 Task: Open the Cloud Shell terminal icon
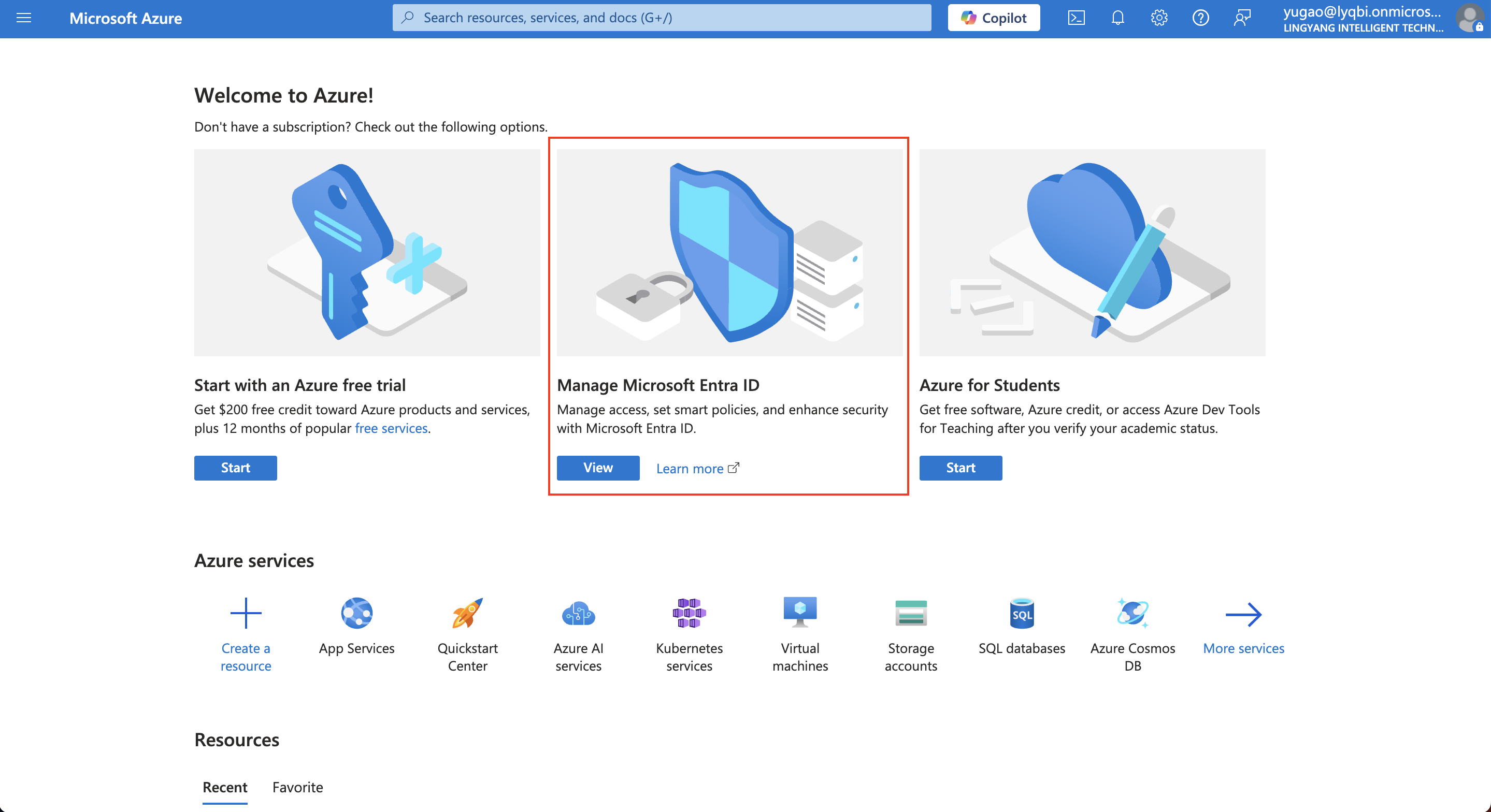click(1076, 18)
